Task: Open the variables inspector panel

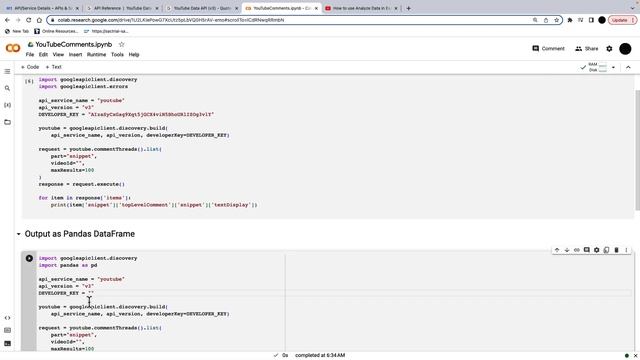Action: (7, 105)
